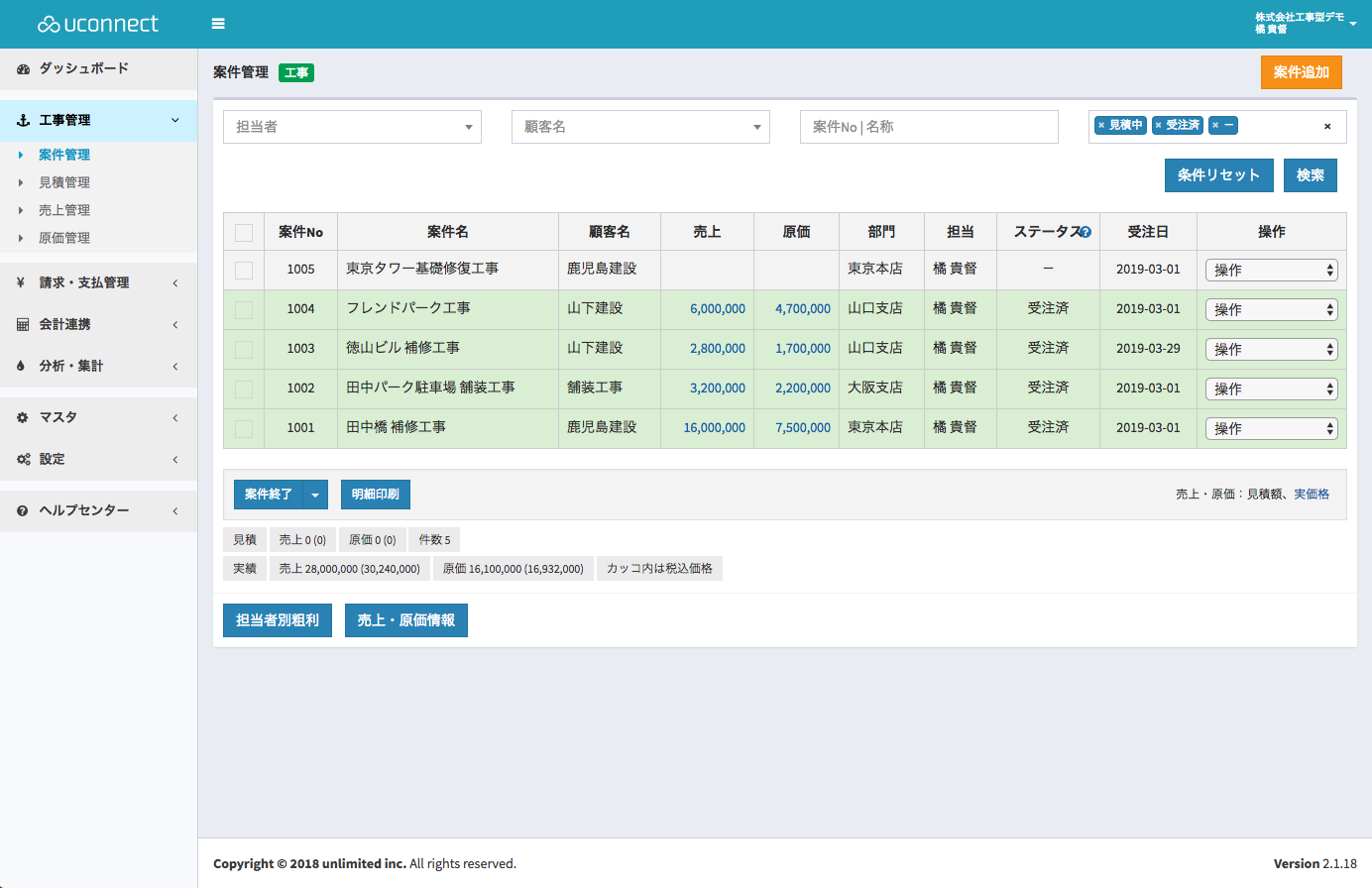Open ダッシュボード from the sidebar

(98, 68)
